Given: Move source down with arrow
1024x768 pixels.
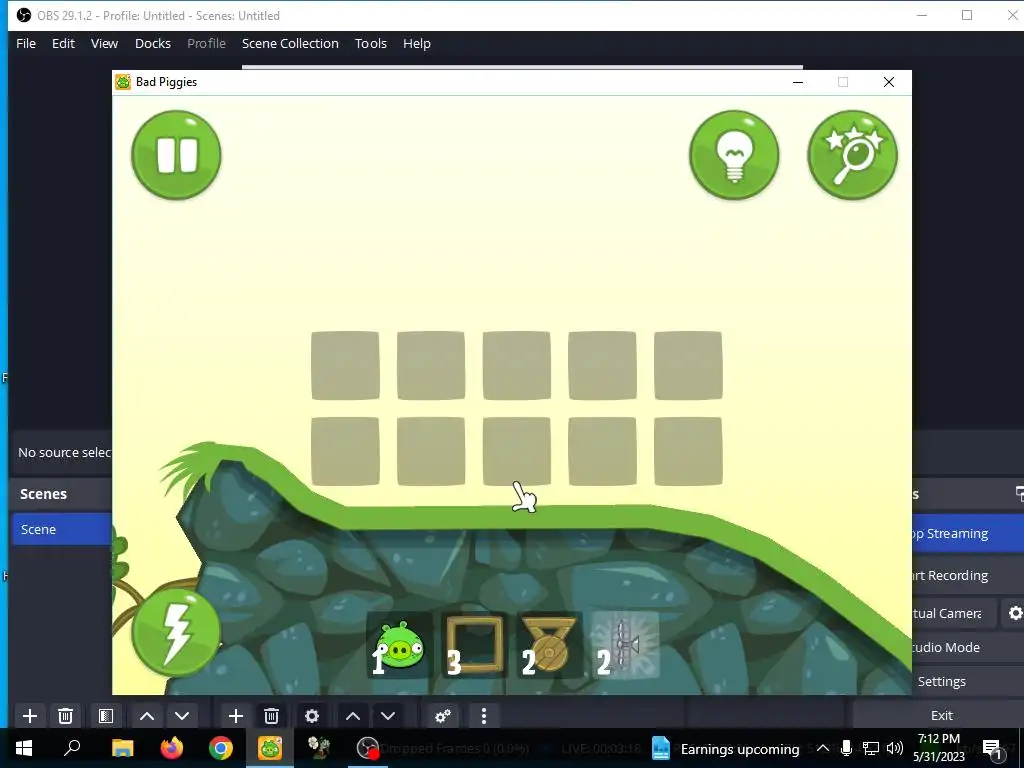Looking at the screenshot, I should pos(388,716).
